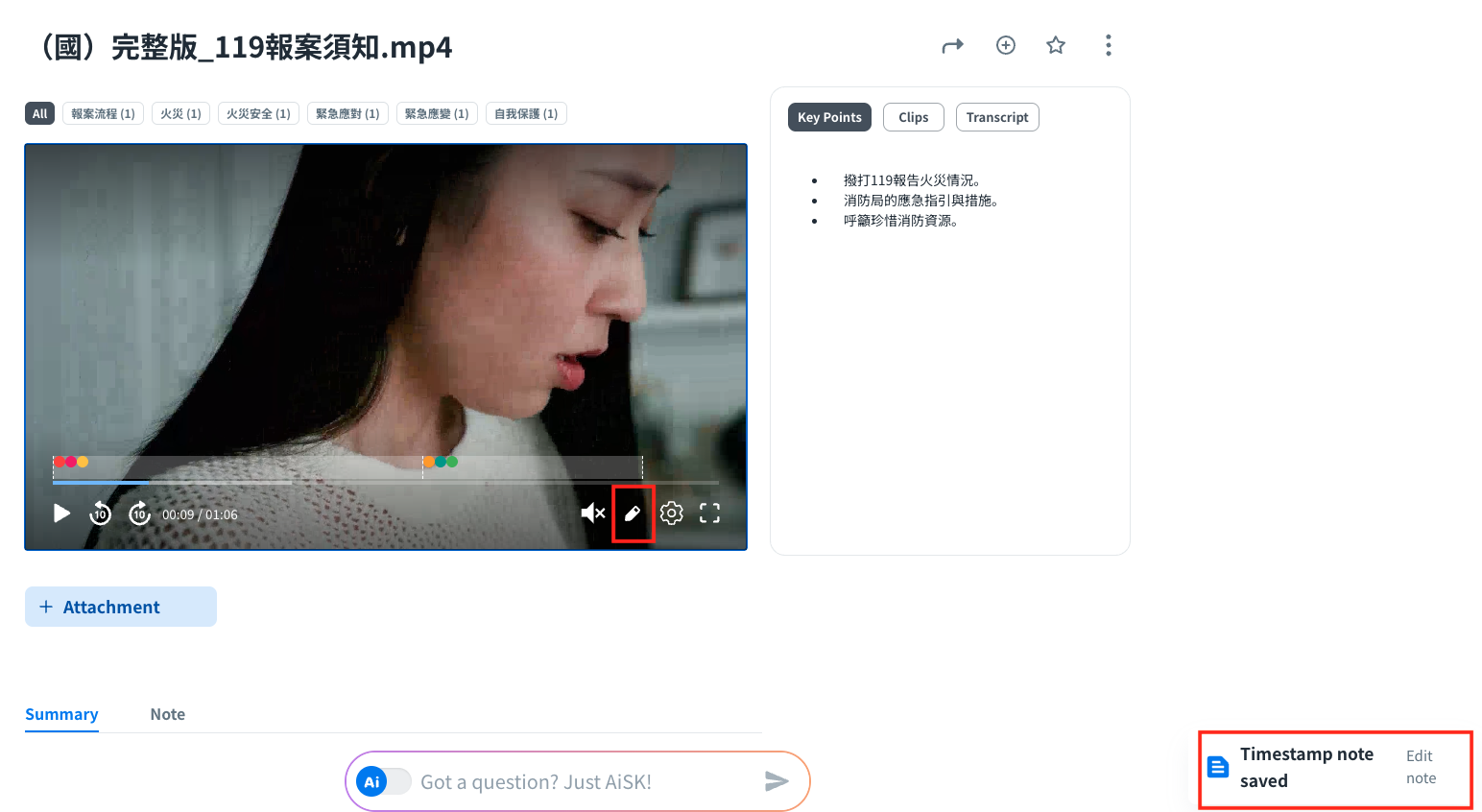The width and height of the screenshot is (1482, 812).
Task: Switch to the Transcript tab
Action: [996, 117]
